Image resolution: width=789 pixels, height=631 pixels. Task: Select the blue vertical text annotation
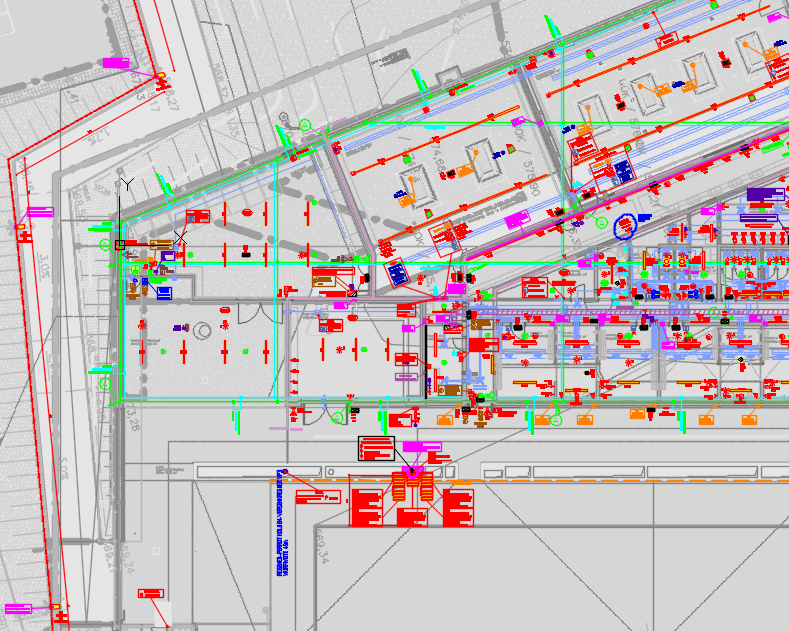point(282,523)
